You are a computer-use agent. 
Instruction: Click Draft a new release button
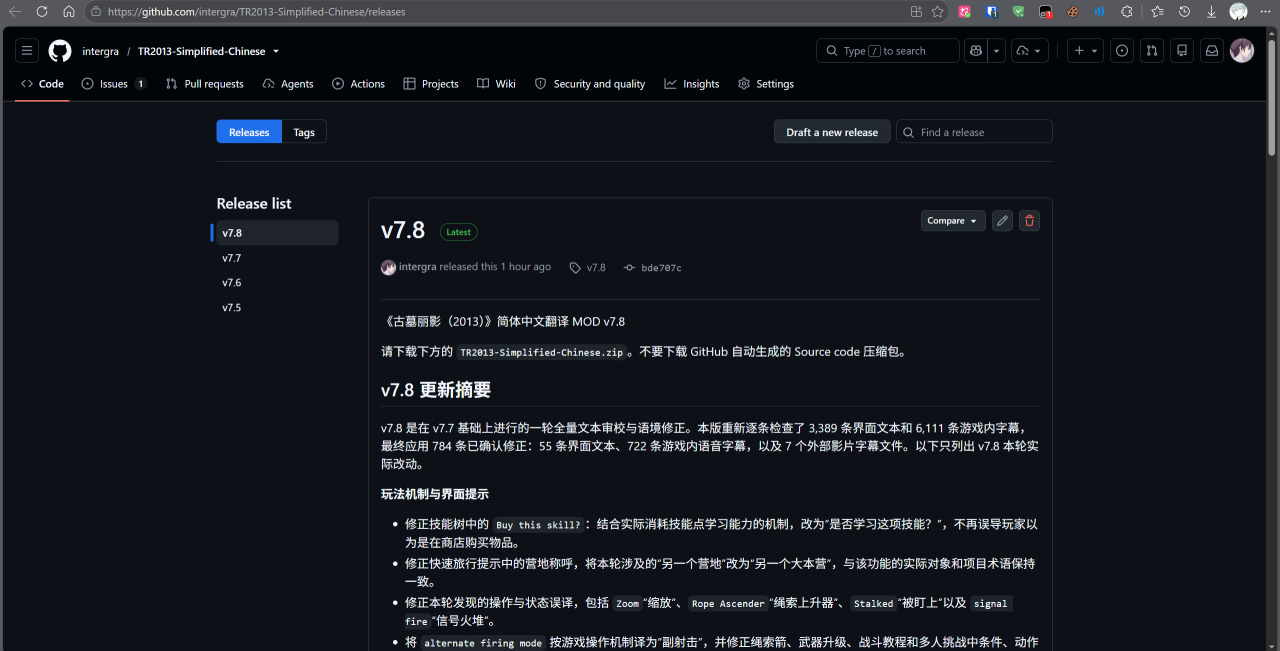832,132
